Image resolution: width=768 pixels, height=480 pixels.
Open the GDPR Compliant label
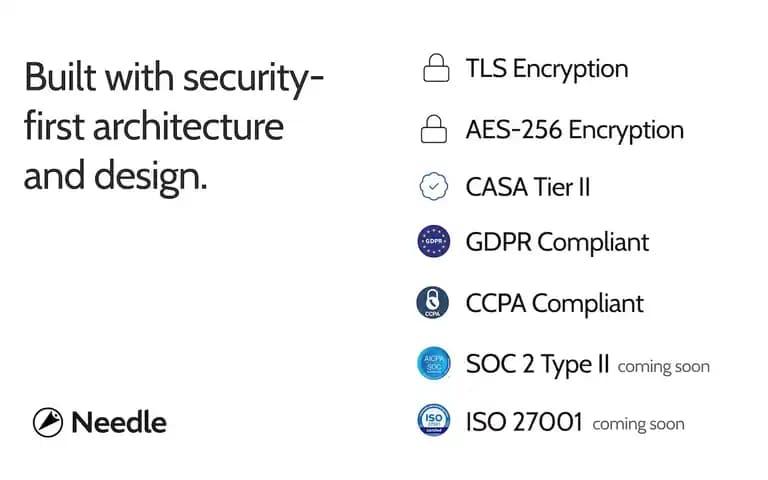pos(557,242)
